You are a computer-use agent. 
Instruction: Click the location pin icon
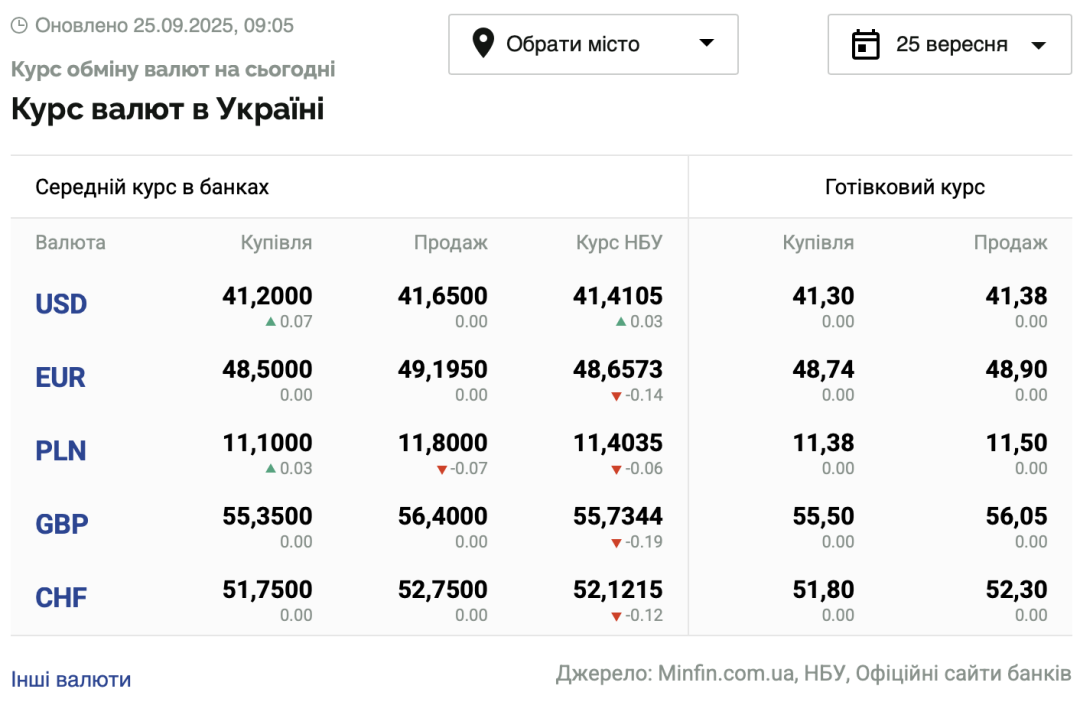(x=484, y=44)
